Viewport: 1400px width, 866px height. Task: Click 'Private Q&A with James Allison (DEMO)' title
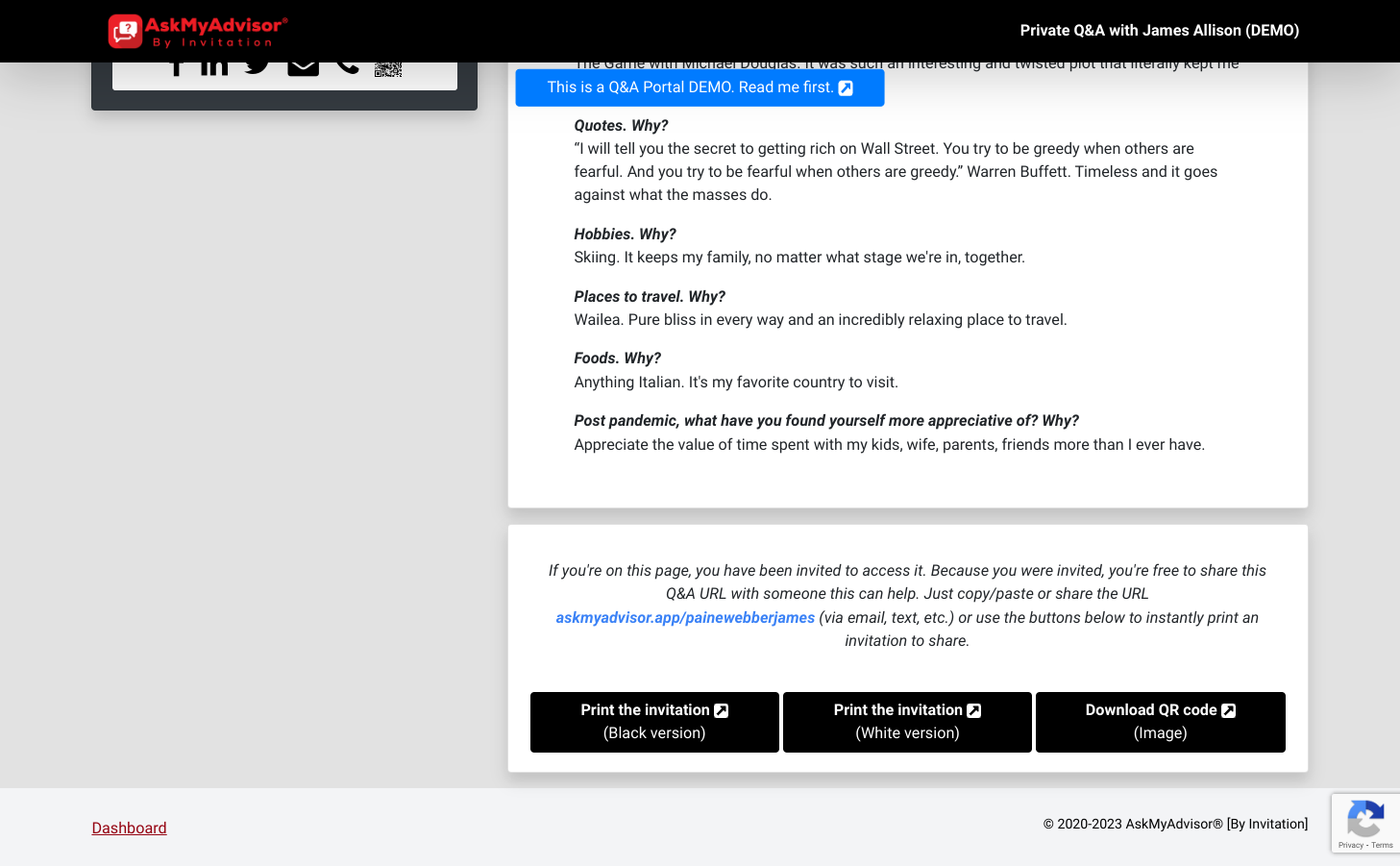[1160, 31]
